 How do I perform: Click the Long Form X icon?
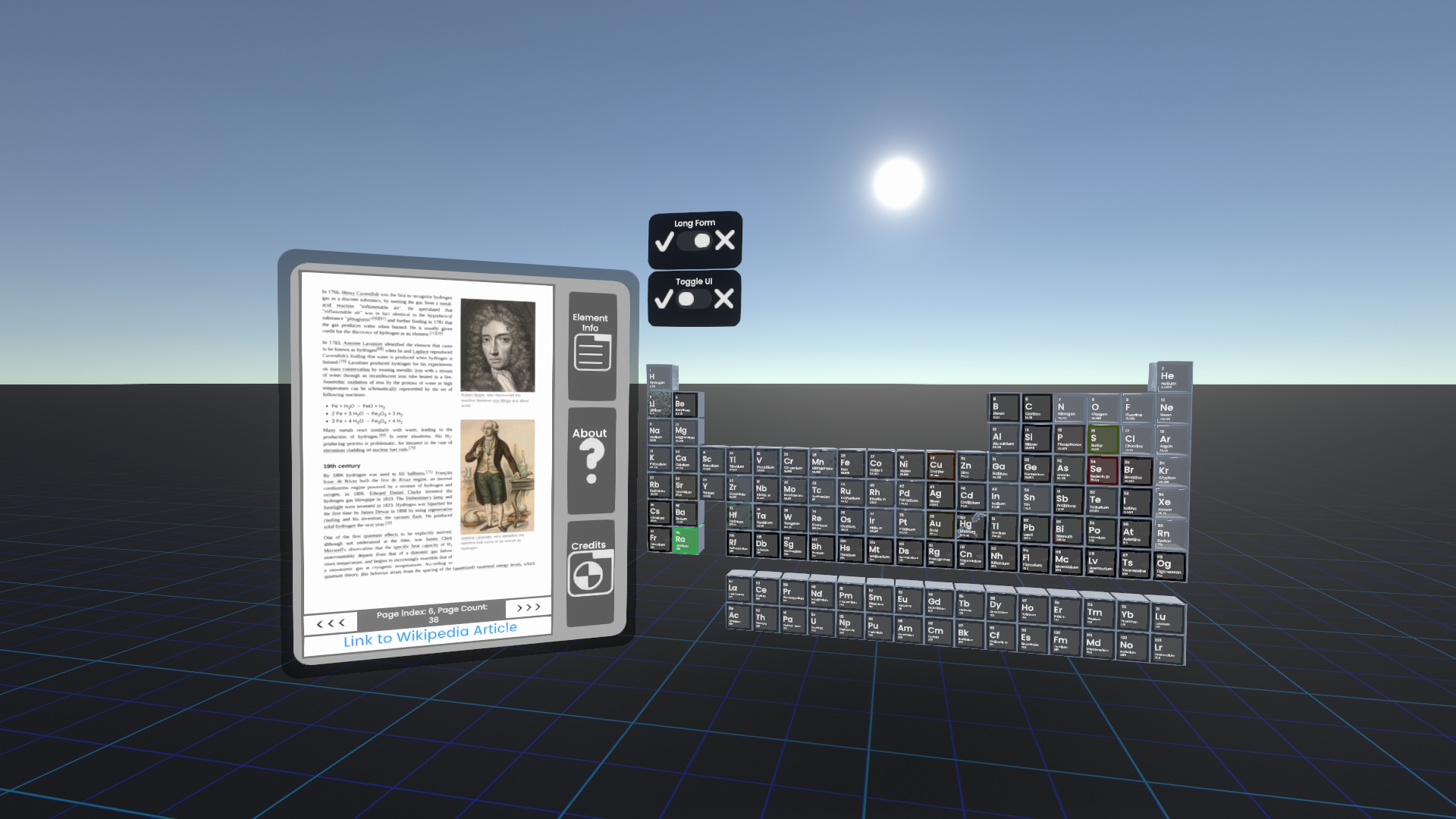[x=725, y=240]
